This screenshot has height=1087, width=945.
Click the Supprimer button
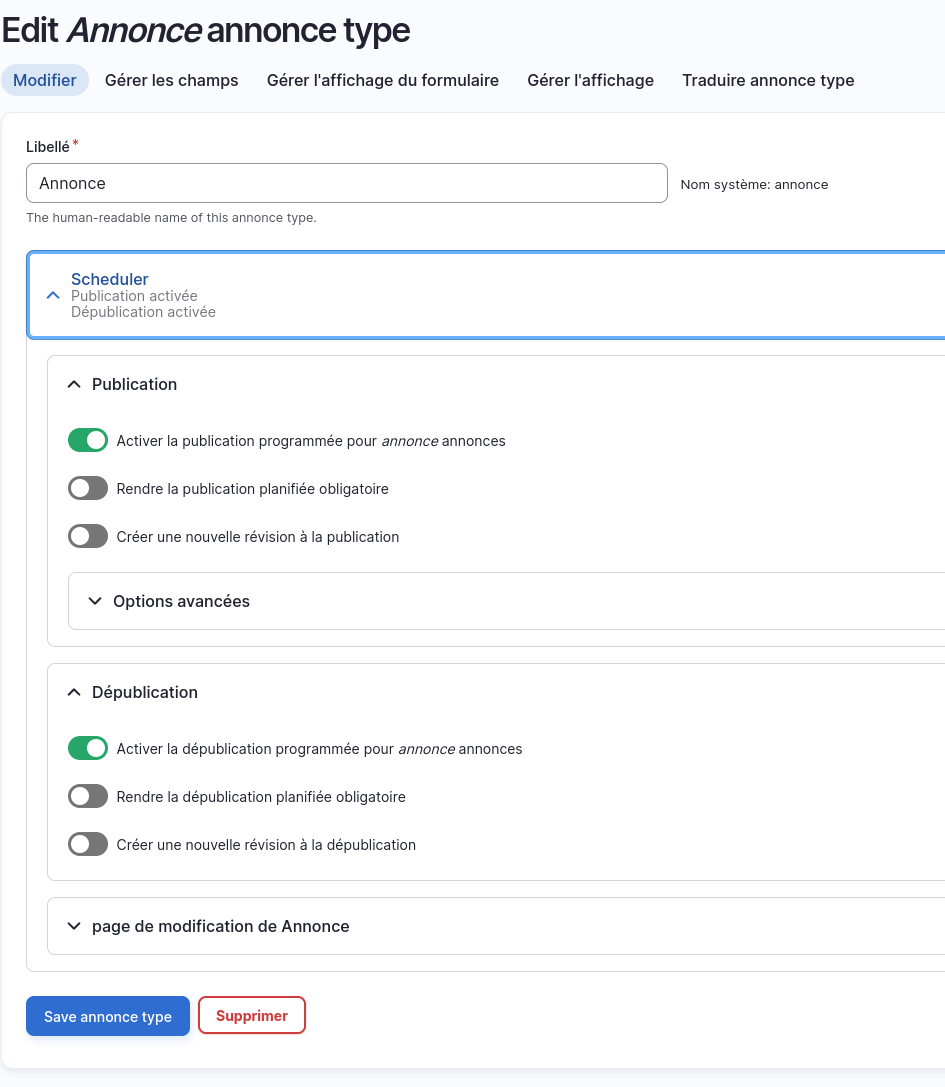click(251, 1015)
